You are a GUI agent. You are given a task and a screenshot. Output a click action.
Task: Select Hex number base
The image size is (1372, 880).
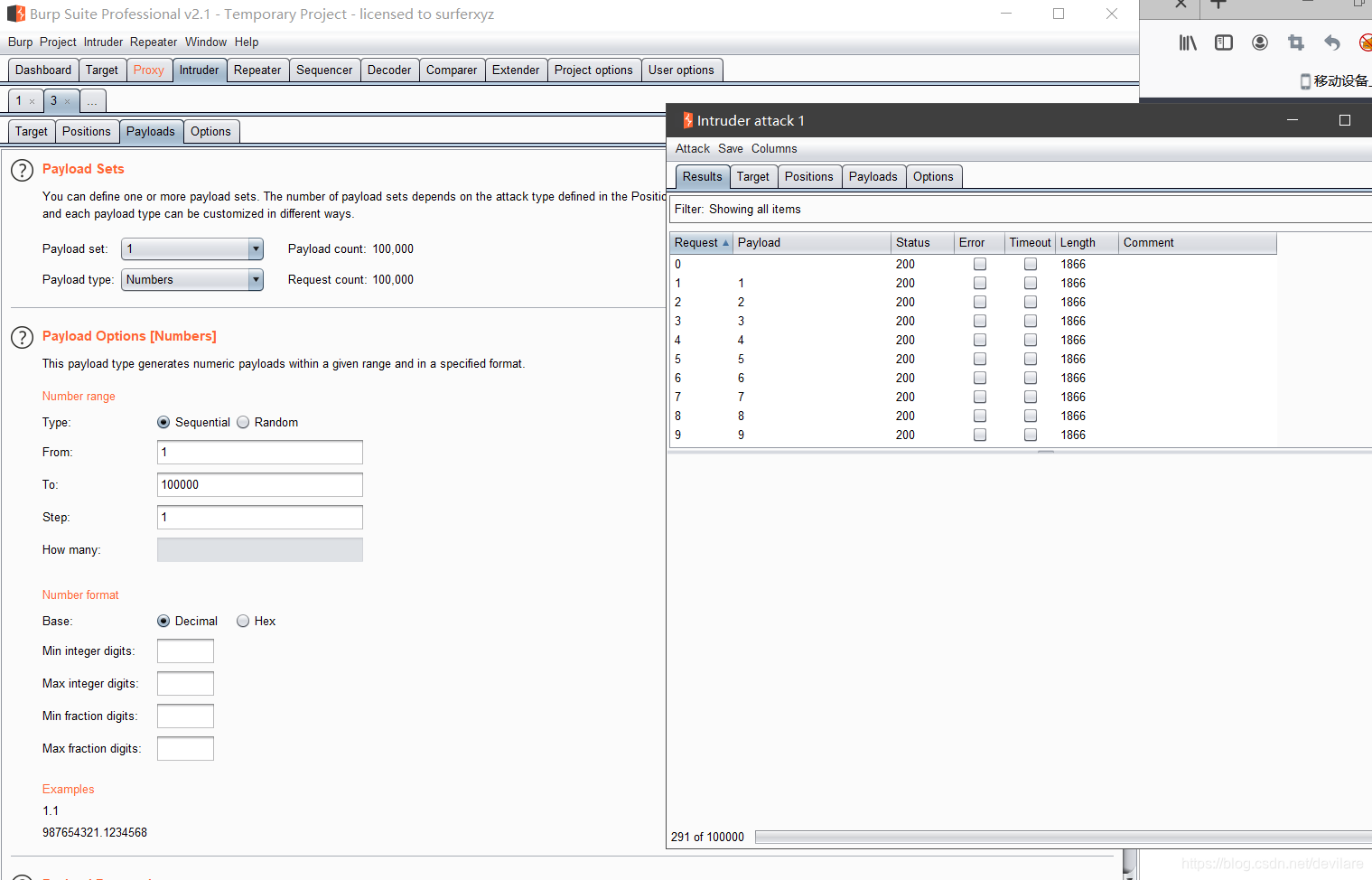pos(243,621)
